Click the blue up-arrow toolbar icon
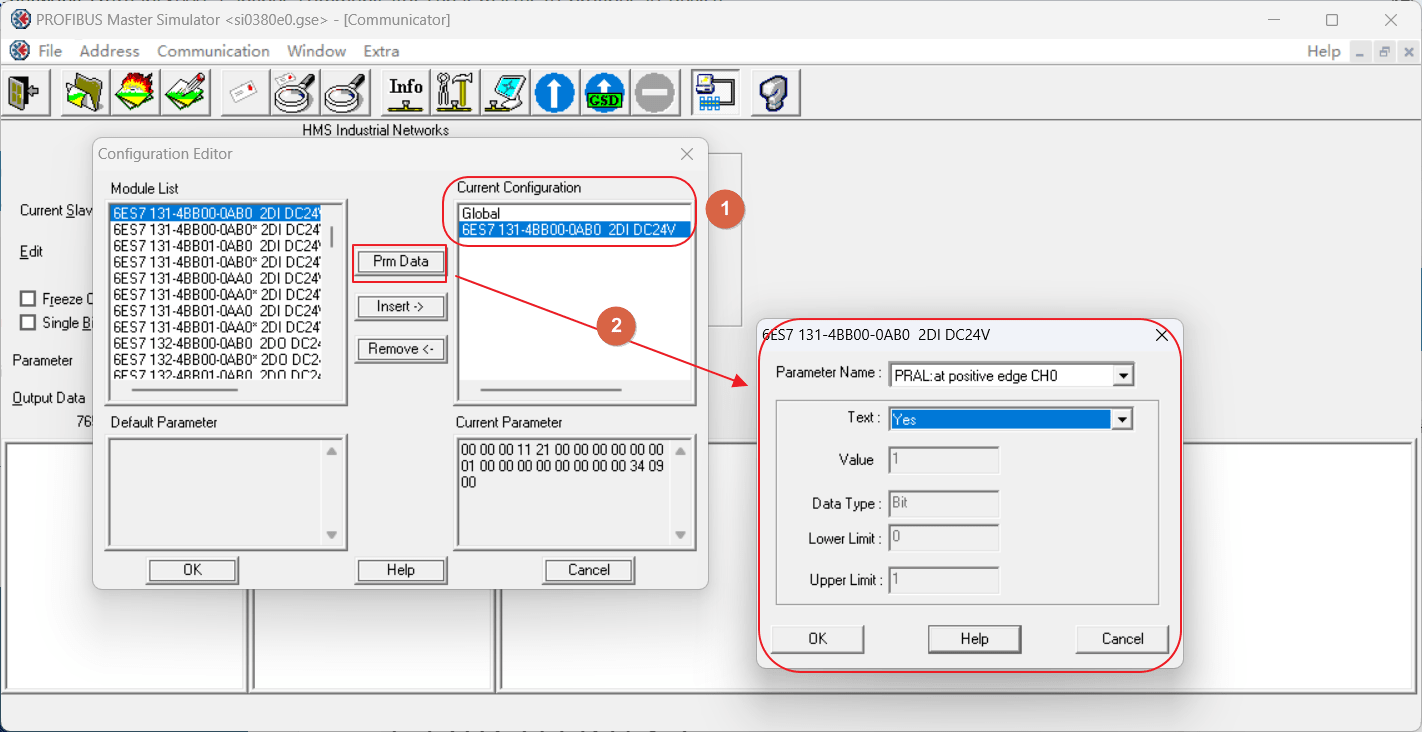Image resolution: width=1422 pixels, height=732 pixels. 555,93
